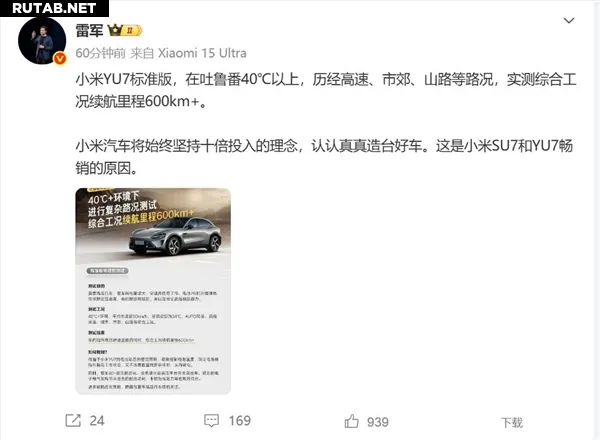Viewport: 600px width, 440px height.
Task: Click the paragraph beginning 小米汽车将始终坚持
Action: 324,156
